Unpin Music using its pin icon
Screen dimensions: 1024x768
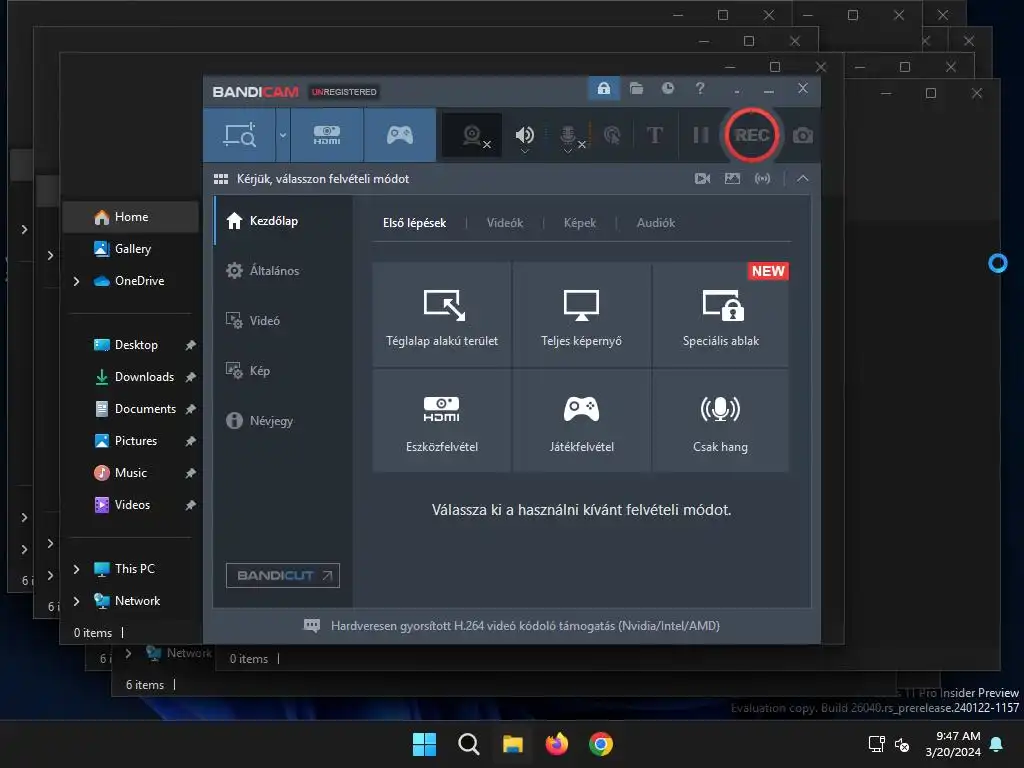[x=190, y=473]
